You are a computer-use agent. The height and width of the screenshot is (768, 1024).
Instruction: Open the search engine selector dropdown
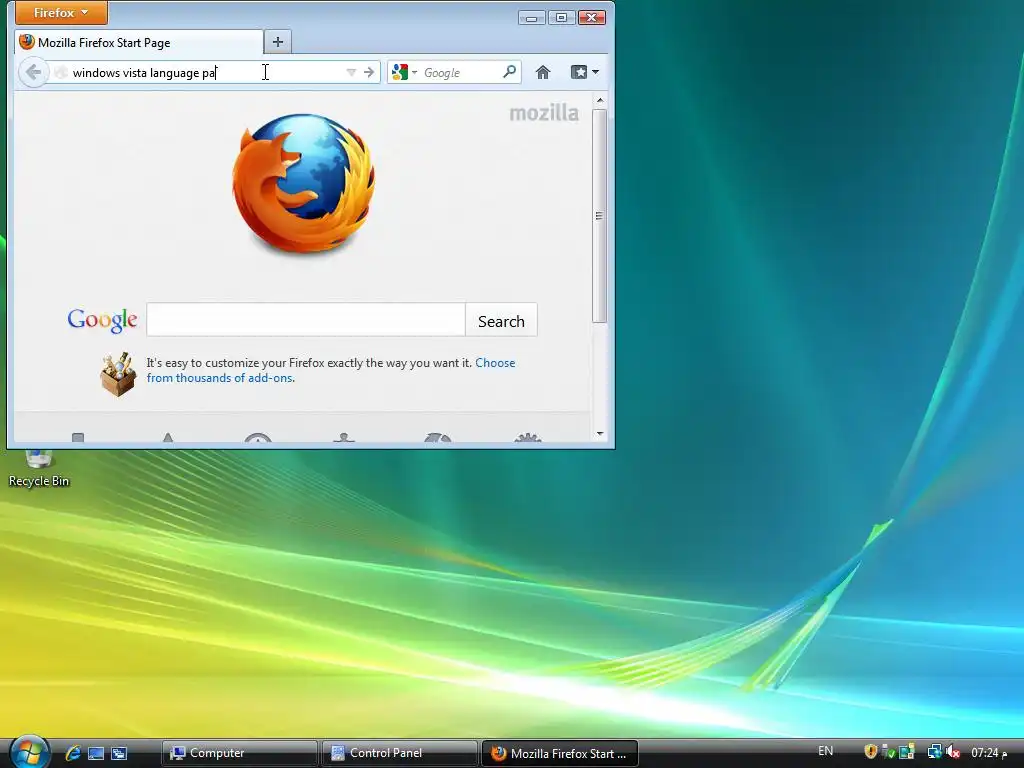click(x=404, y=72)
